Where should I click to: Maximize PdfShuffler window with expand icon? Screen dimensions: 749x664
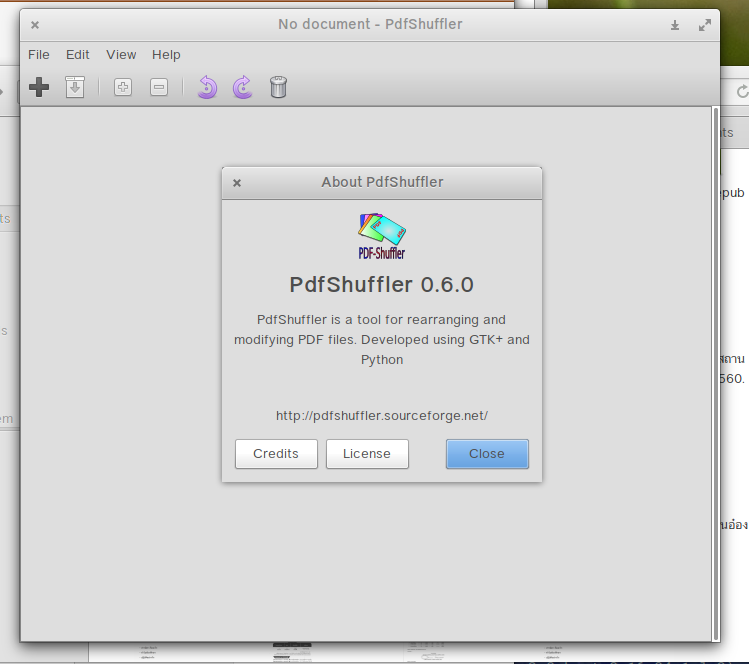(705, 25)
